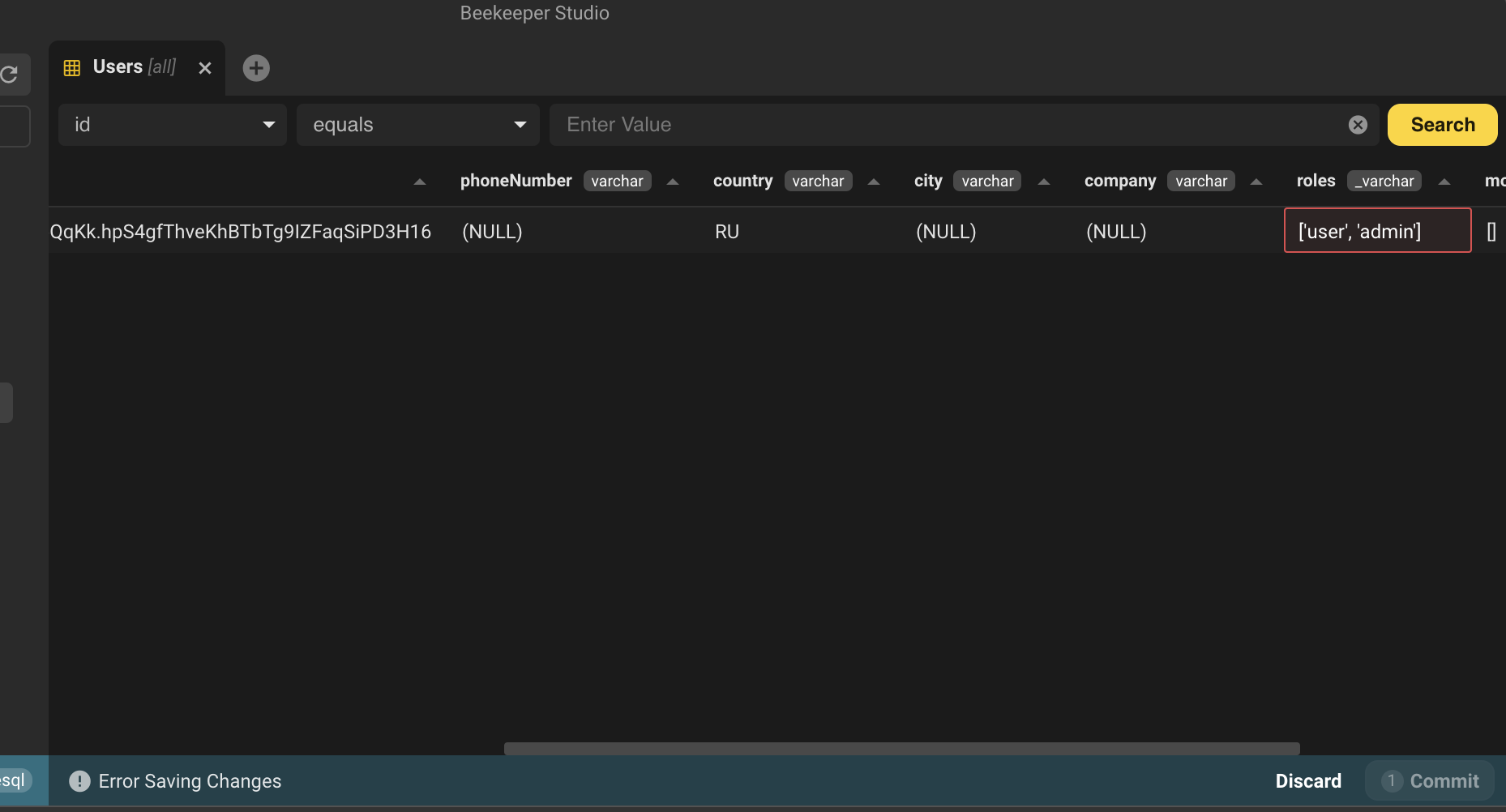1506x812 pixels.
Task: Click the table grid icon on Users tab
Action: coord(72,67)
